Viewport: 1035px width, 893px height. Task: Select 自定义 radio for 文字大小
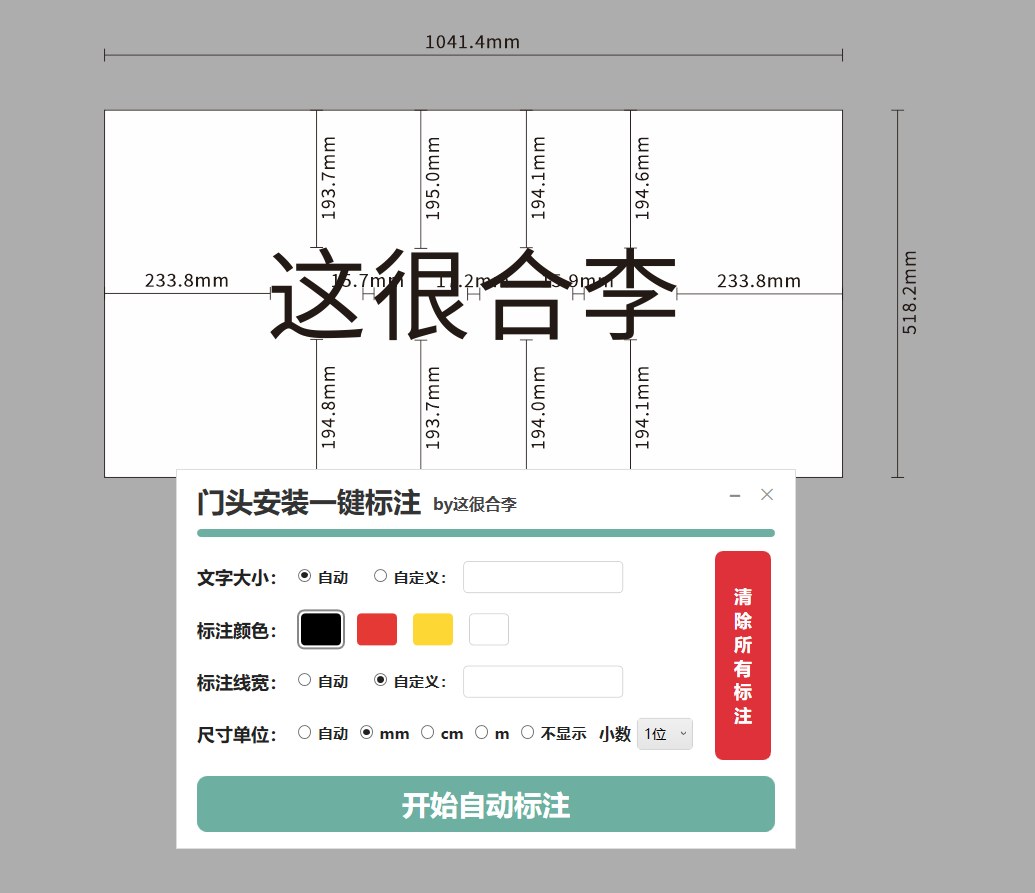click(380, 576)
